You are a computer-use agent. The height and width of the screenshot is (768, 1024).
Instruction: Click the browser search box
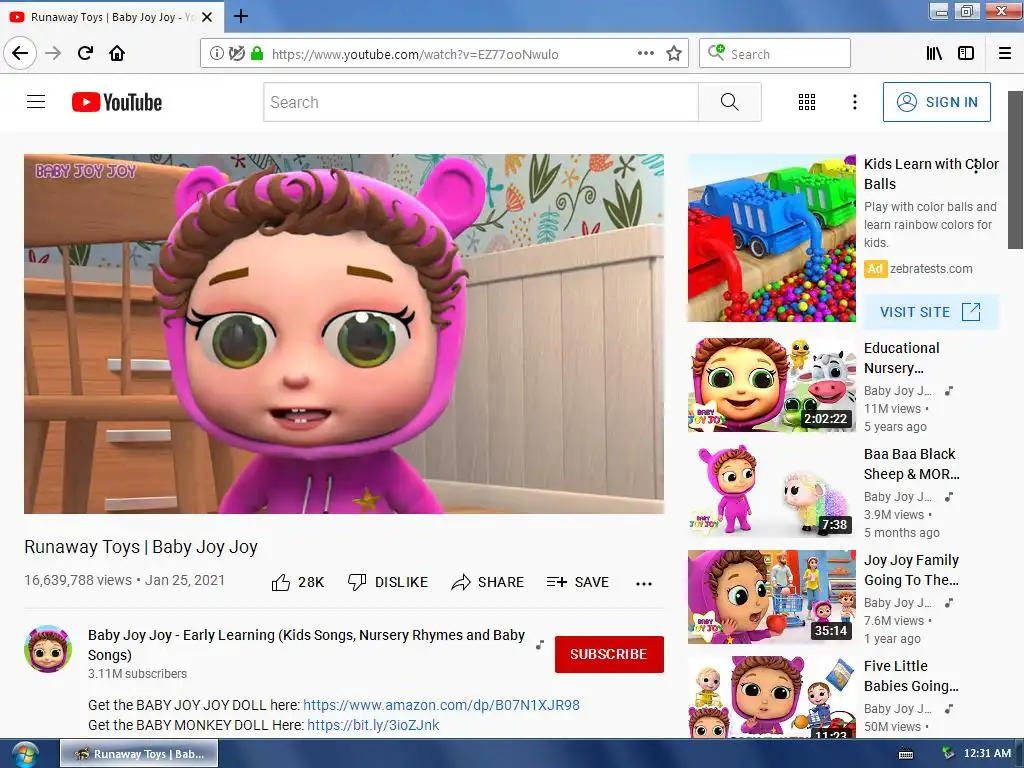coord(775,54)
